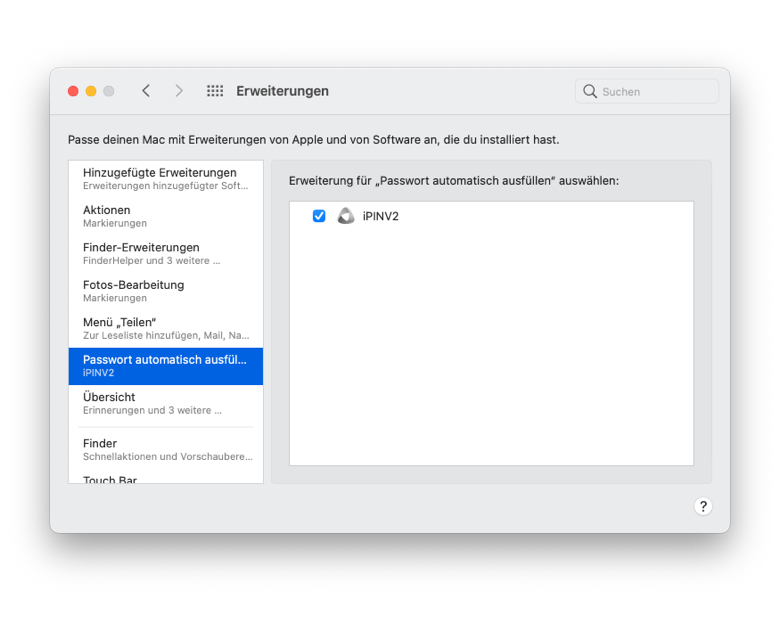The image size is (780, 634).
Task: Click the iPINV2 label in list
Action: (381, 216)
